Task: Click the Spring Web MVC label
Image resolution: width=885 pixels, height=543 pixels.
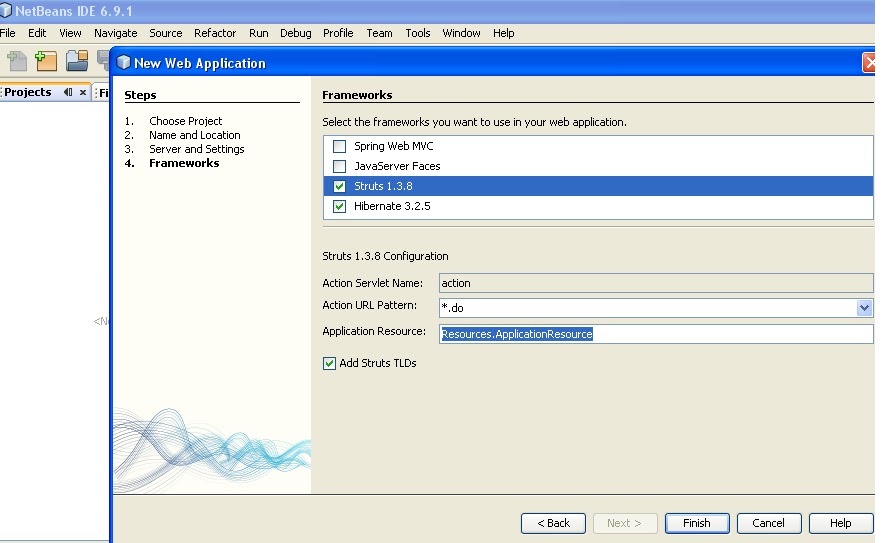Action: [394, 146]
